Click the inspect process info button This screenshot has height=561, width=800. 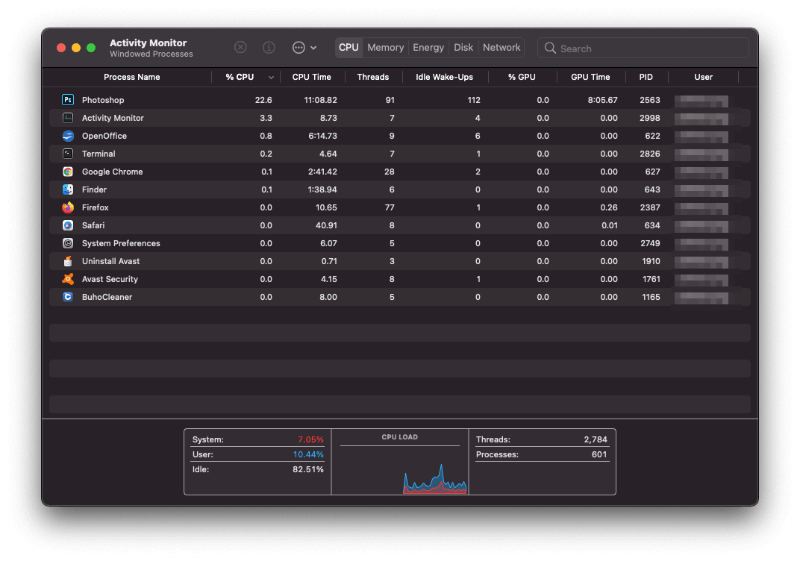point(269,47)
